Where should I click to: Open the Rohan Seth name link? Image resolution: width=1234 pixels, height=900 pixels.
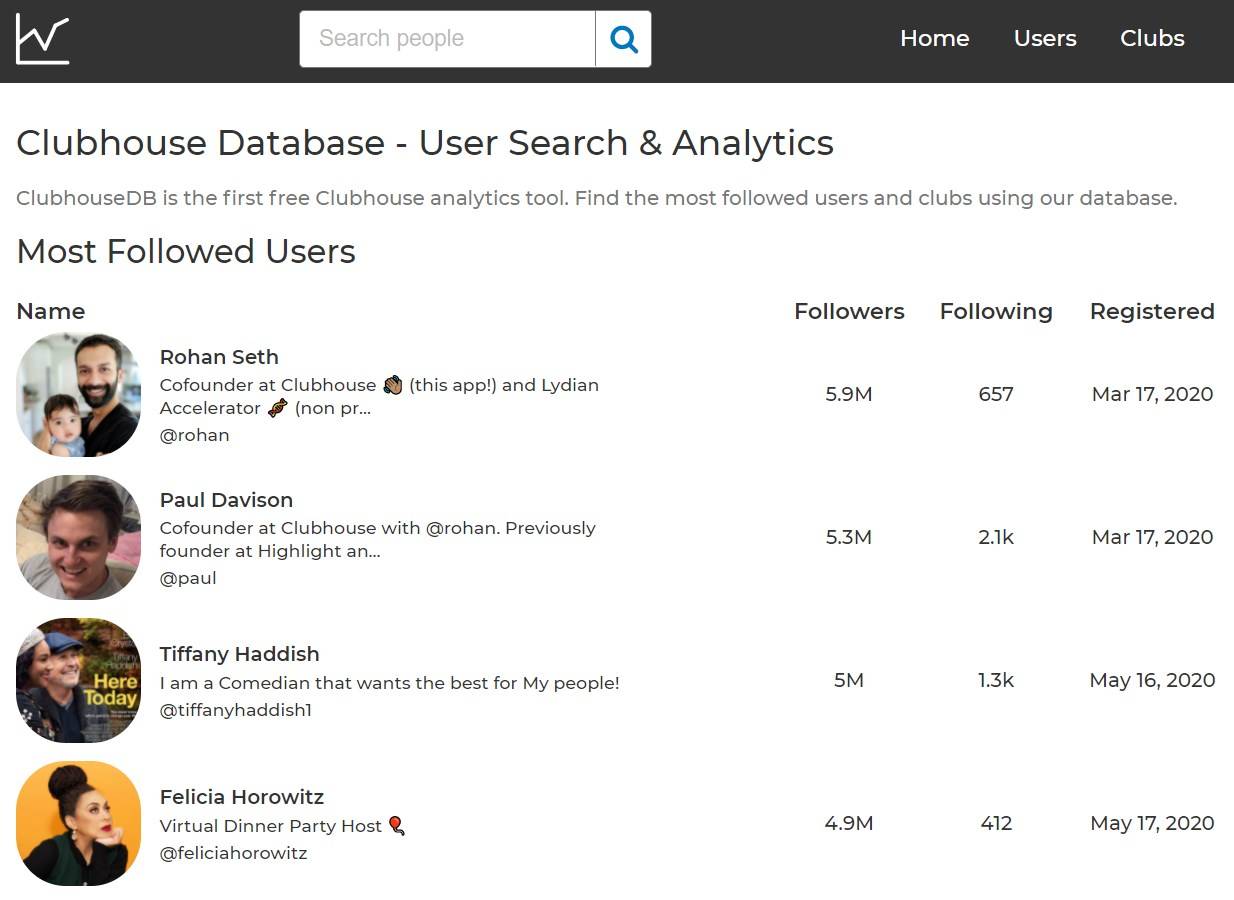219,357
